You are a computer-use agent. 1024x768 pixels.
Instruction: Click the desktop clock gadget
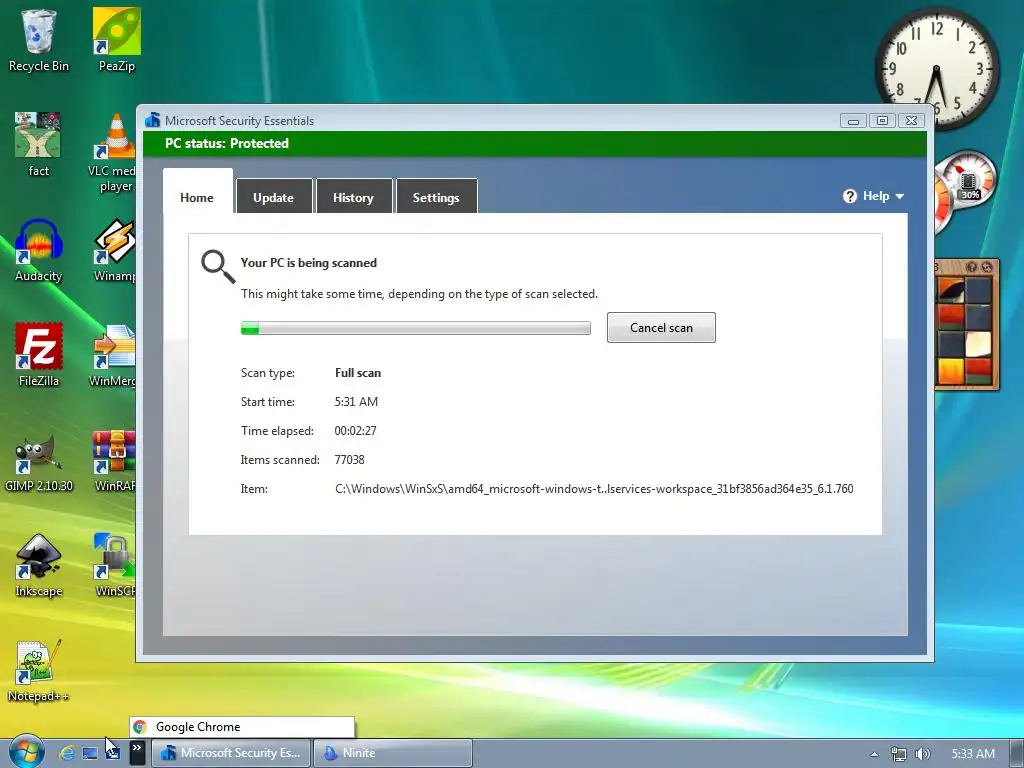[936, 67]
